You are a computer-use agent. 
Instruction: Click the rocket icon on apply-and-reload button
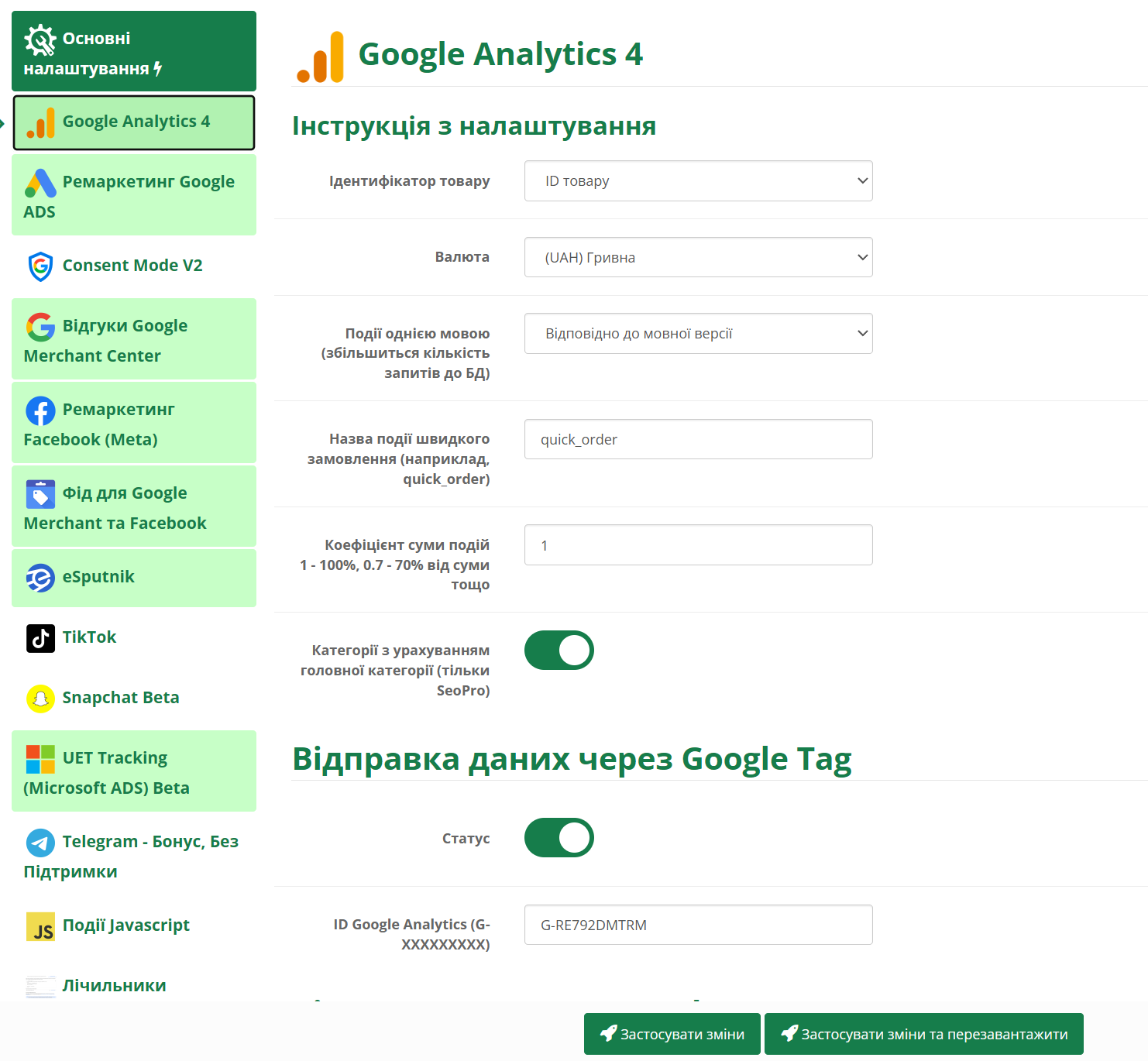[789, 1033]
